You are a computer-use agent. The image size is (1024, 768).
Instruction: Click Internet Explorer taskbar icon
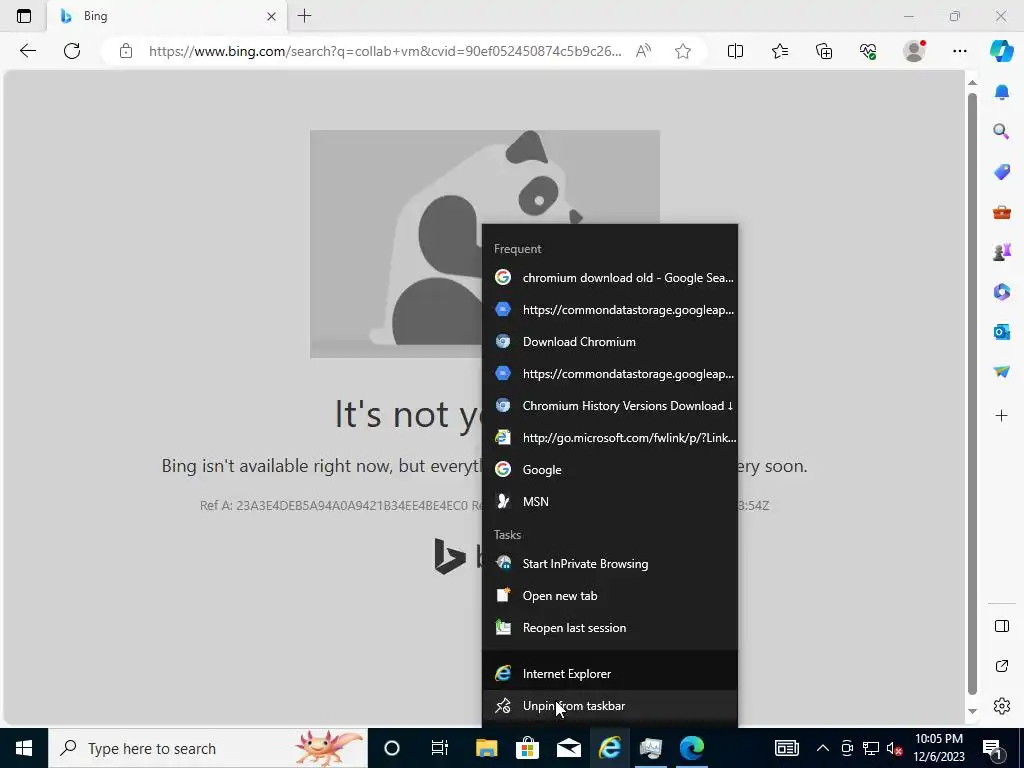coord(610,748)
